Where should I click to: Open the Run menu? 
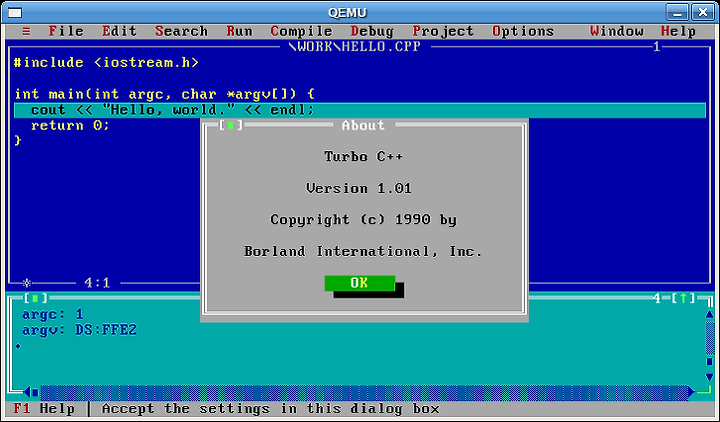(x=239, y=31)
